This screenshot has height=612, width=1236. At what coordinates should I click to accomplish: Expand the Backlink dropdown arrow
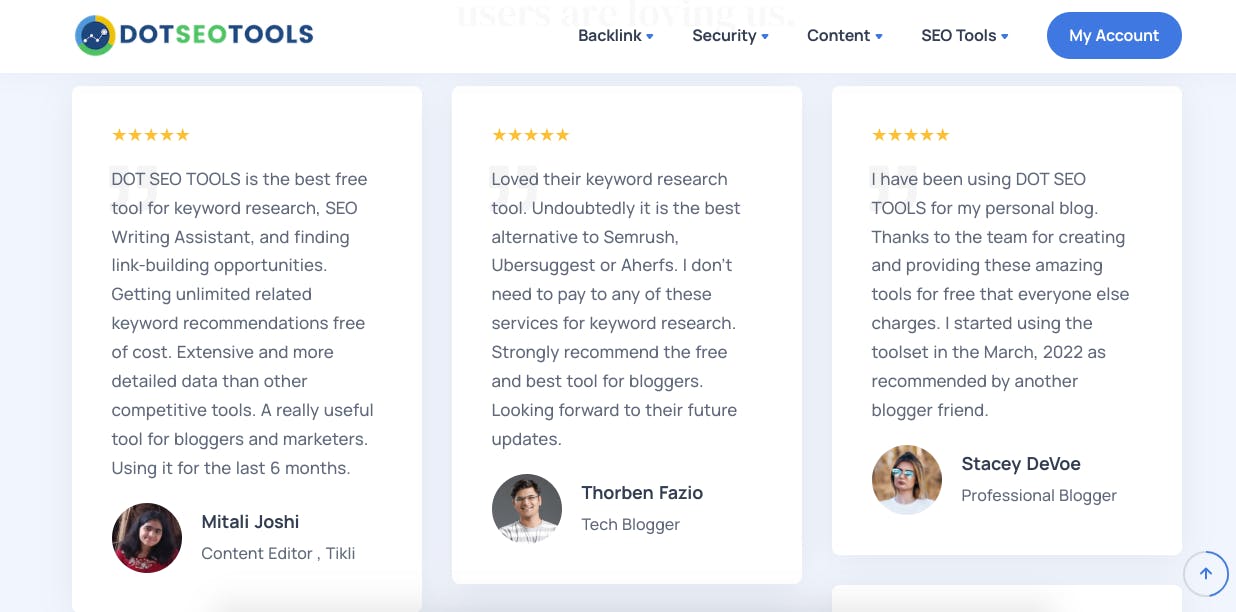tap(650, 37)
